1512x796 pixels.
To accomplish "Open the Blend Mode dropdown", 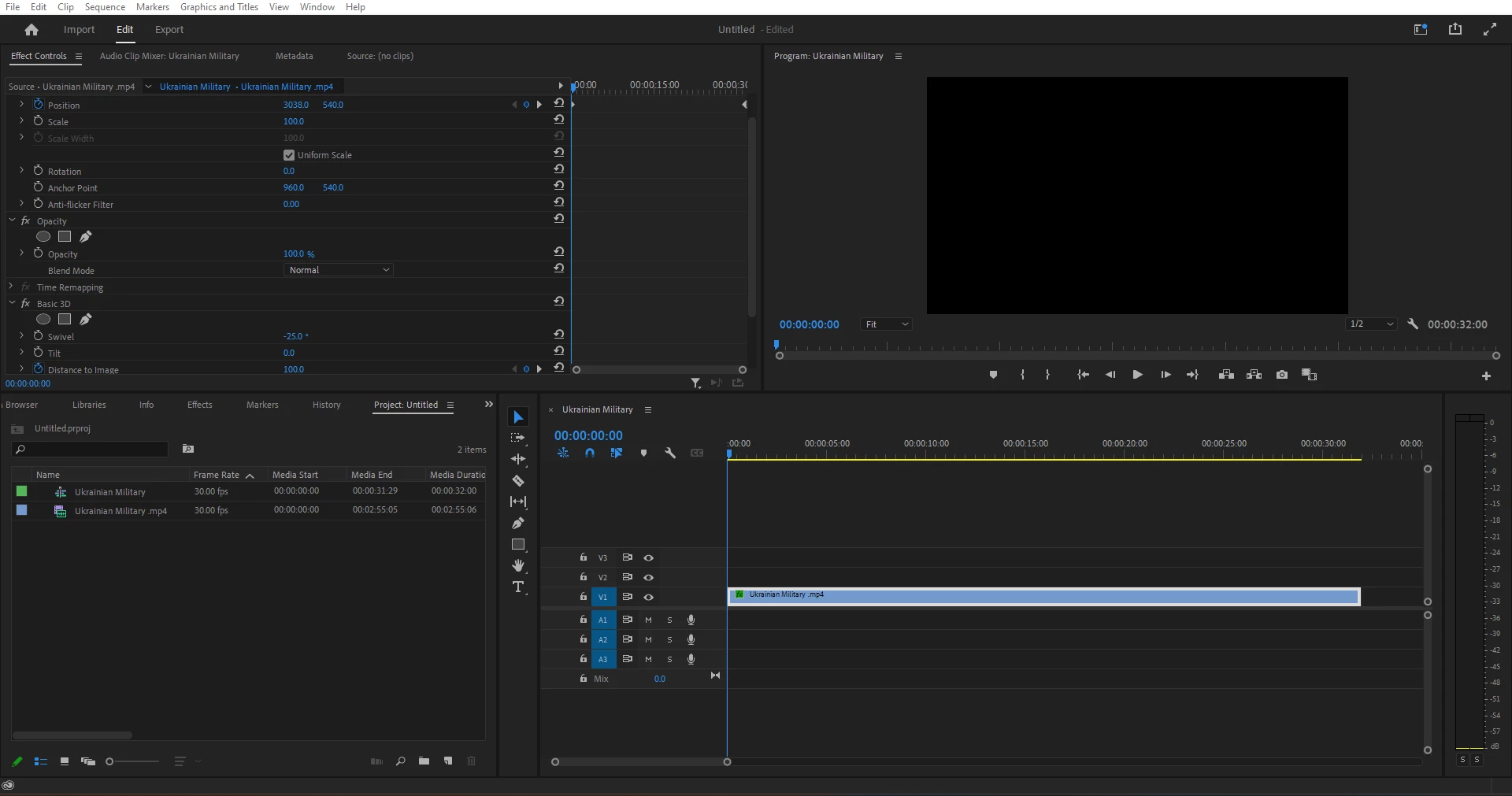I will click(338, 270).
